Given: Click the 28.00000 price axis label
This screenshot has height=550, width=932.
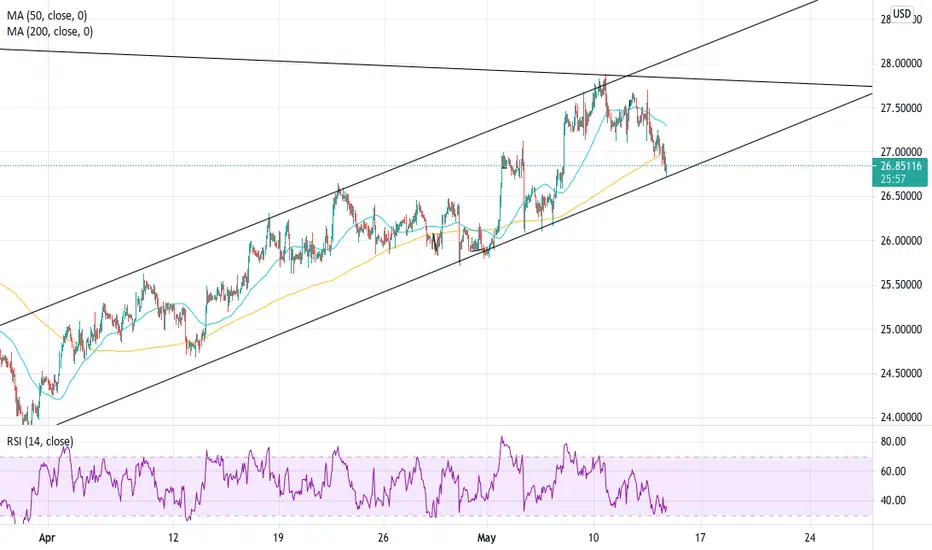Looking at the screenshot, I should tap(901, 64).
